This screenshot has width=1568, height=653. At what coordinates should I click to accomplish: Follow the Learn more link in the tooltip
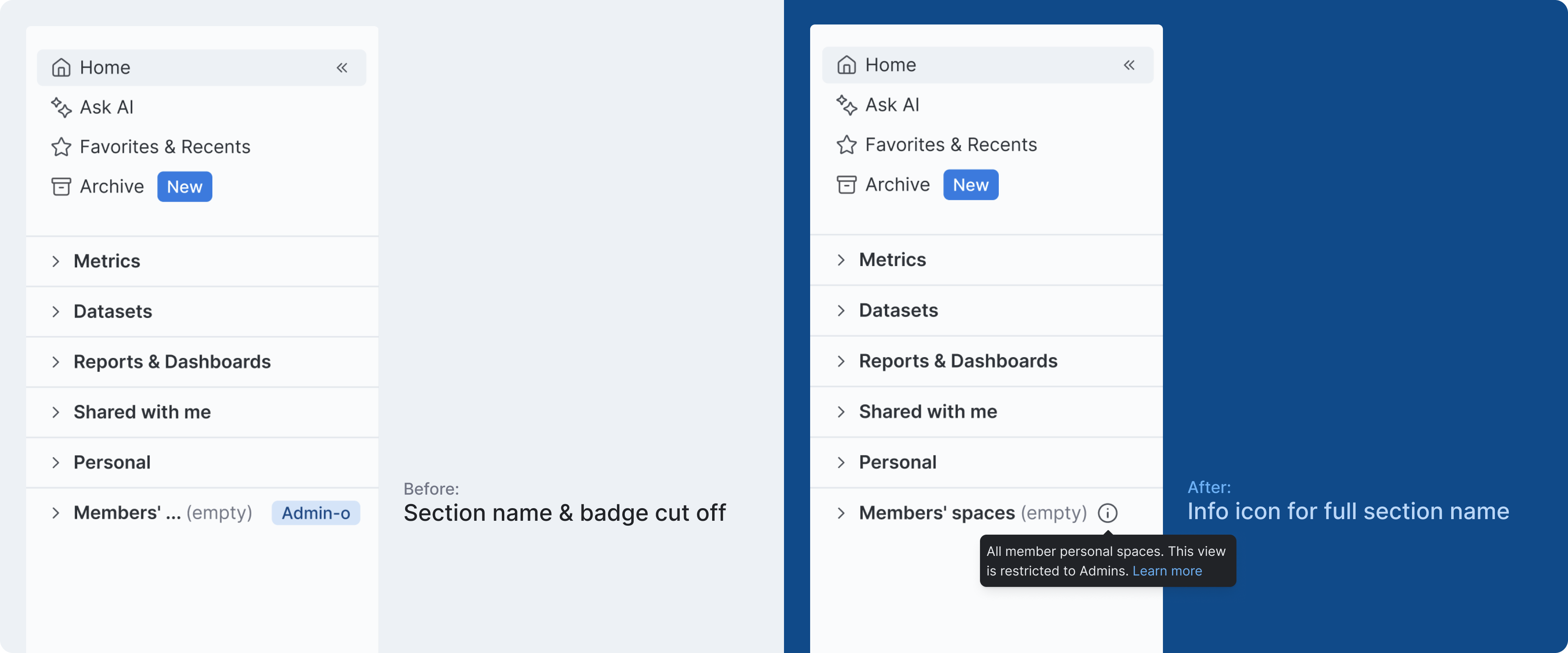pyautogui.click(x=1167, y=571)
